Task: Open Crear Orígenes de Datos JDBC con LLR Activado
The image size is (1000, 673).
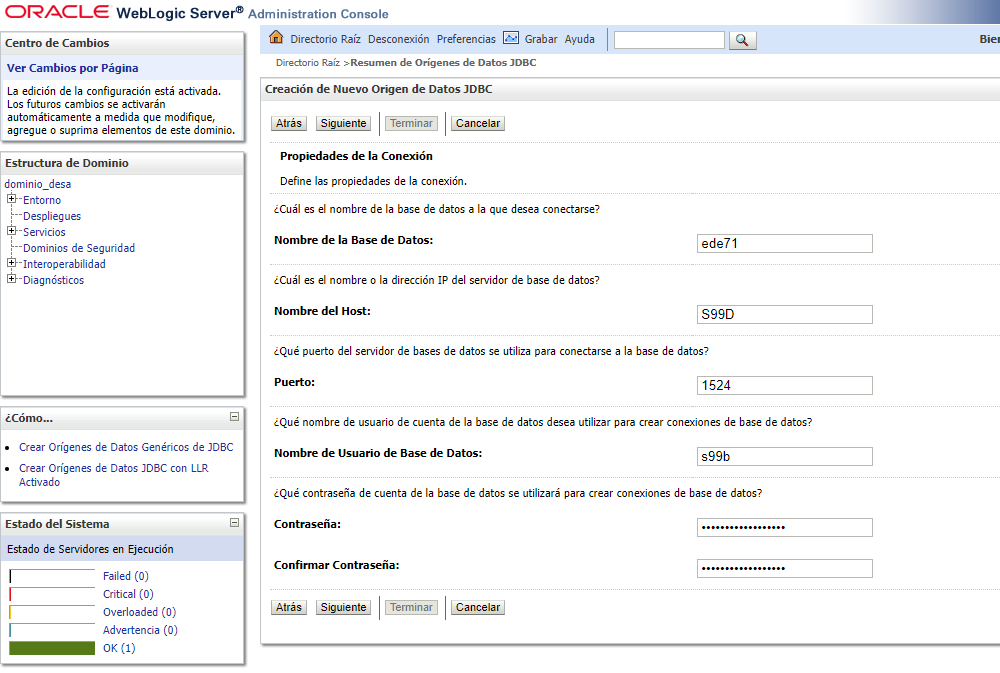Action: (x=114, y=475)
